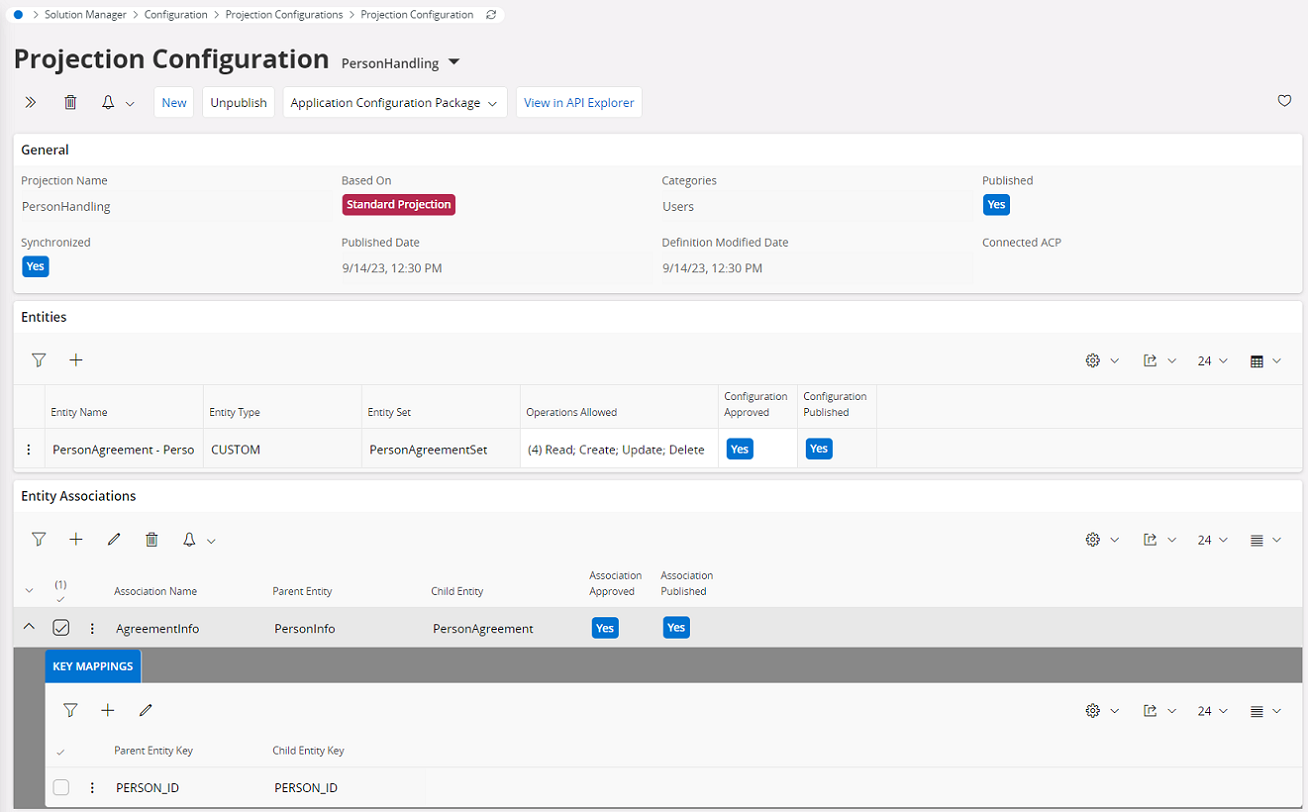Delete the selected entity association
The height and width of the screenshot is (812, 1308).
coord(152,540)
